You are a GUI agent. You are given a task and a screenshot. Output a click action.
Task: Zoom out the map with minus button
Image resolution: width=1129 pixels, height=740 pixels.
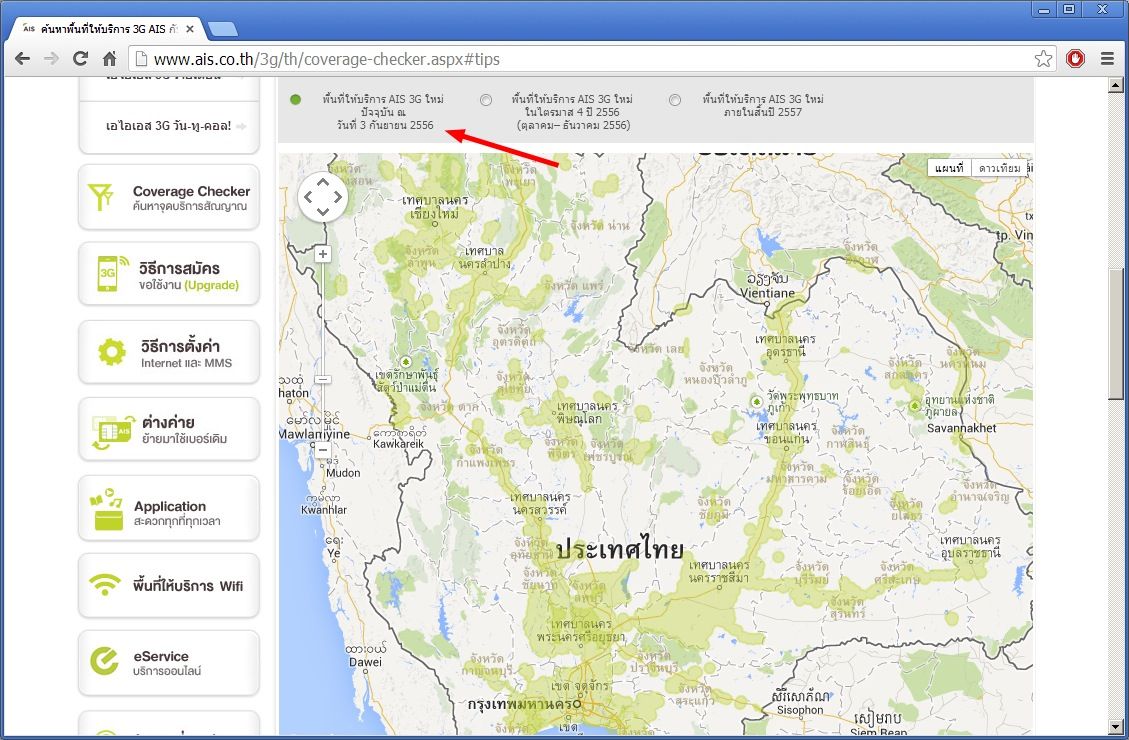point(323,451)
